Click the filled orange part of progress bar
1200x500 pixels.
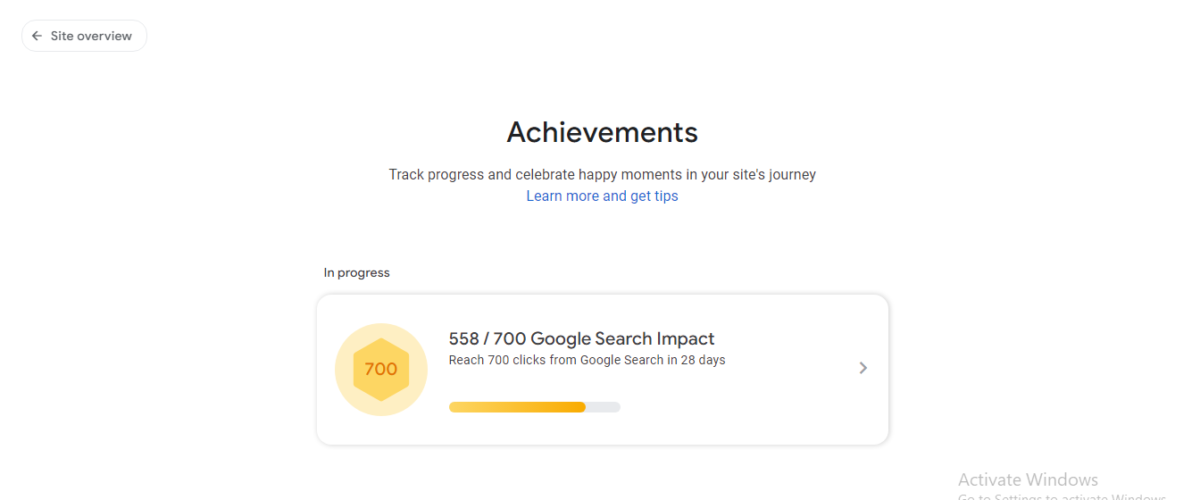pos(517,407)
